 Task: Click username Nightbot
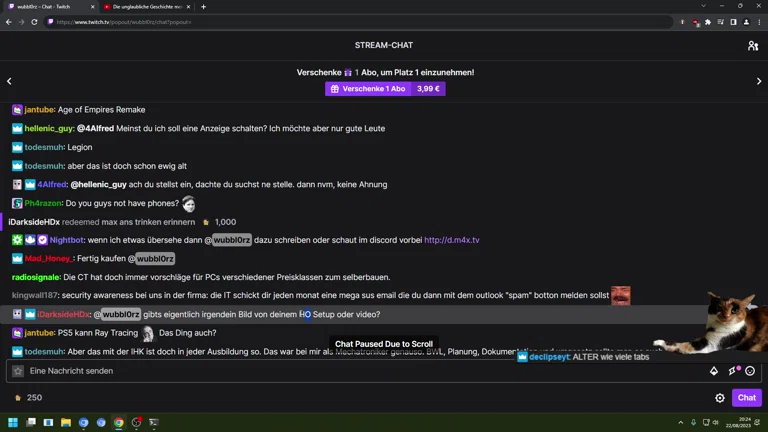(x=67, y=240)
